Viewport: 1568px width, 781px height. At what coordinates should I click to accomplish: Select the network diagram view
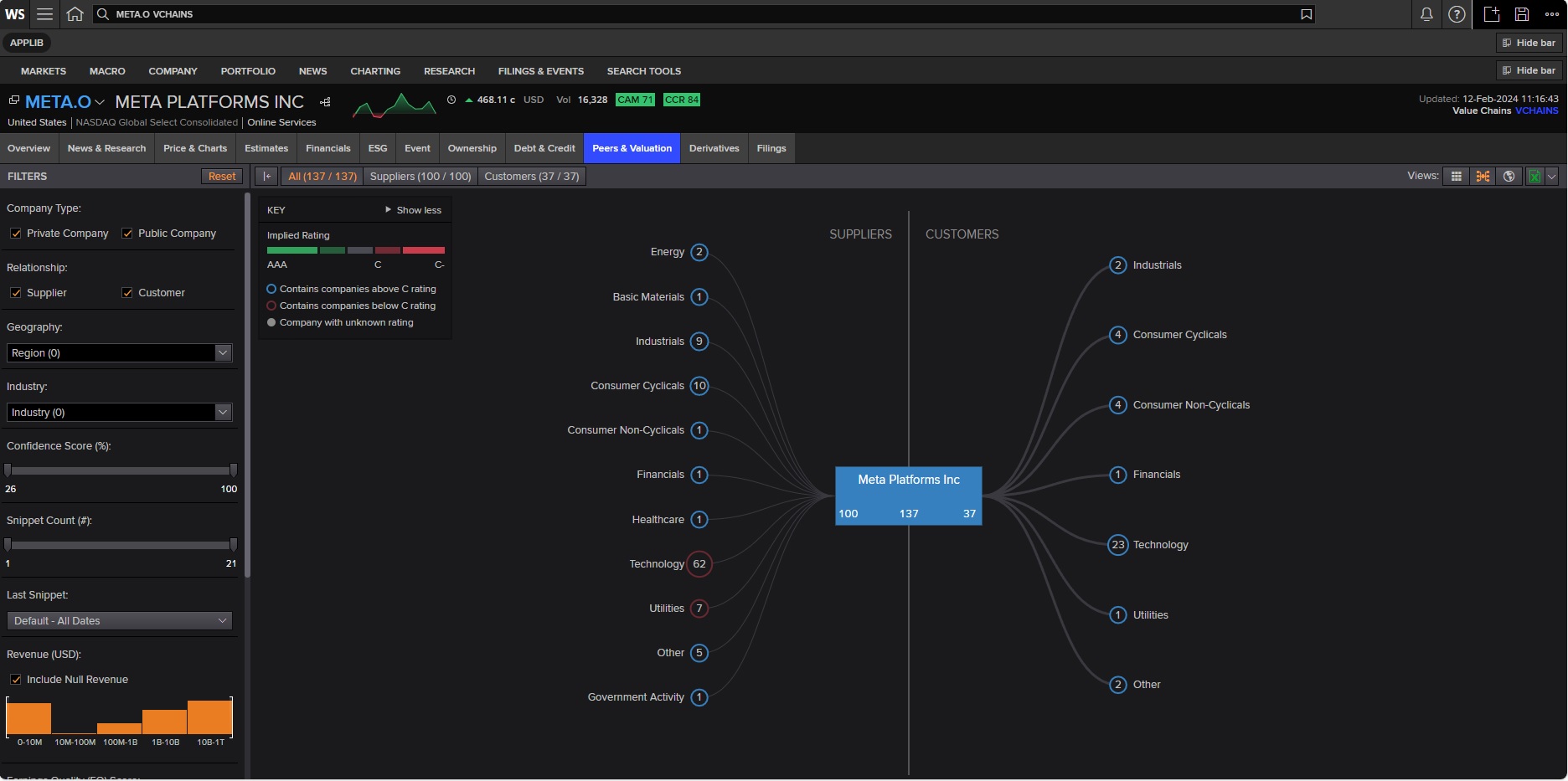pos(1483,176)
